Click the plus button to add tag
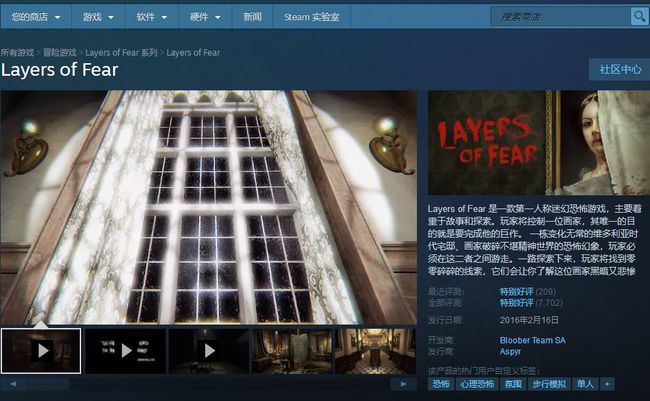 (607, 384)
